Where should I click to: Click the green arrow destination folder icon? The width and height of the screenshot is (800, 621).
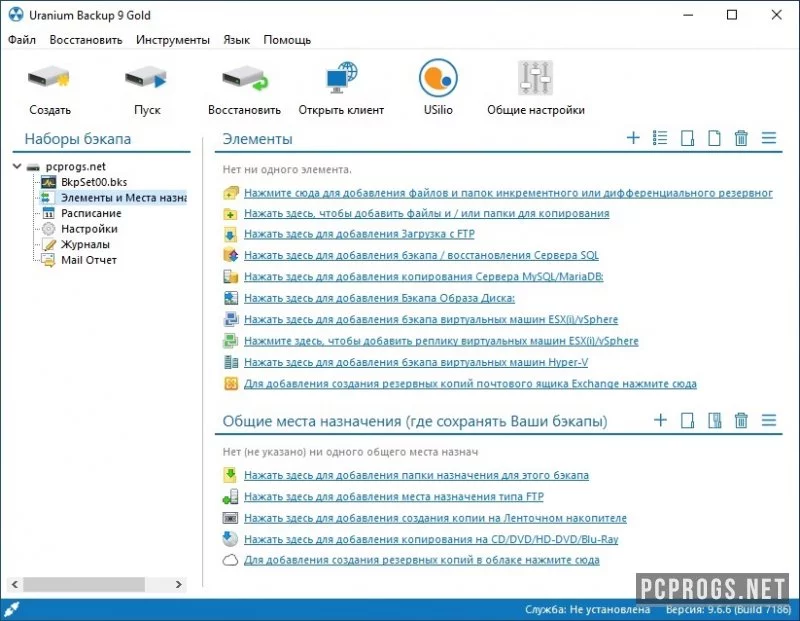pyautogui.click(x=231, y=475)
